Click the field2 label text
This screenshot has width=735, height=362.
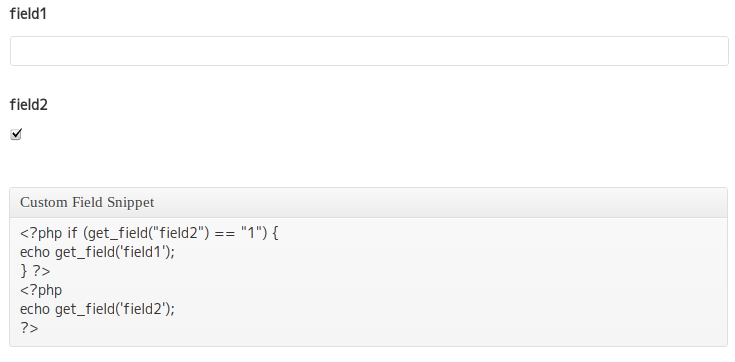(29, 105)
